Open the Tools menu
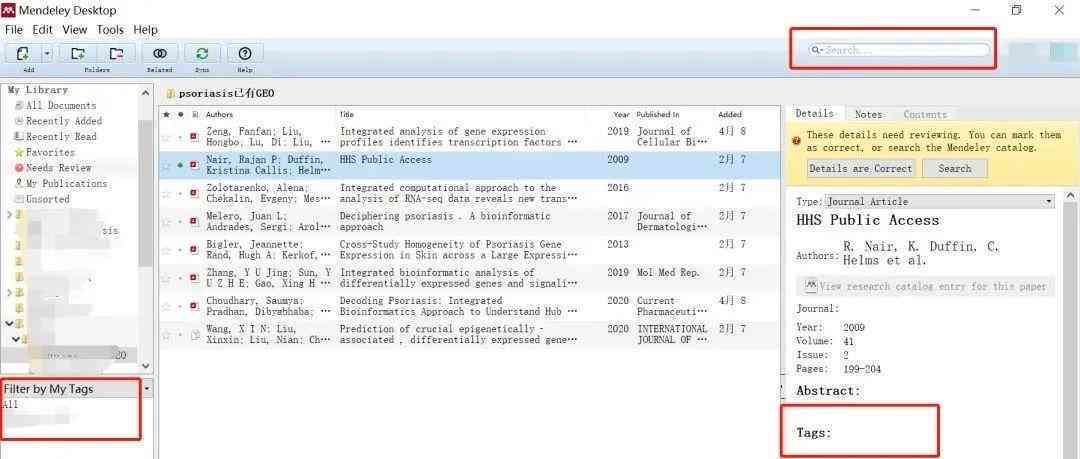Image resolution: width=1080 pixels, height=459 pixels. point(110,30)
